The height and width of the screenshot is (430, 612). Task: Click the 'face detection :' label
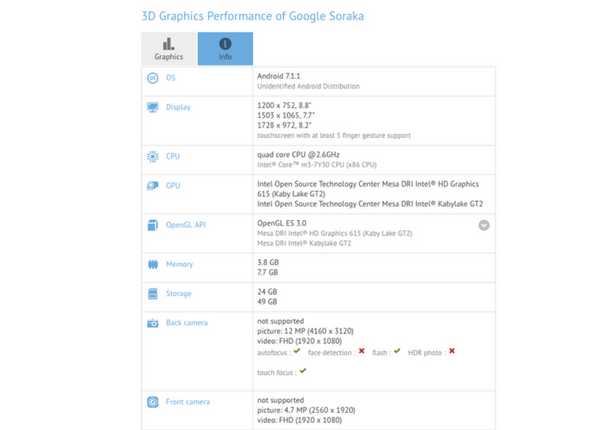[x=331, y=353]
